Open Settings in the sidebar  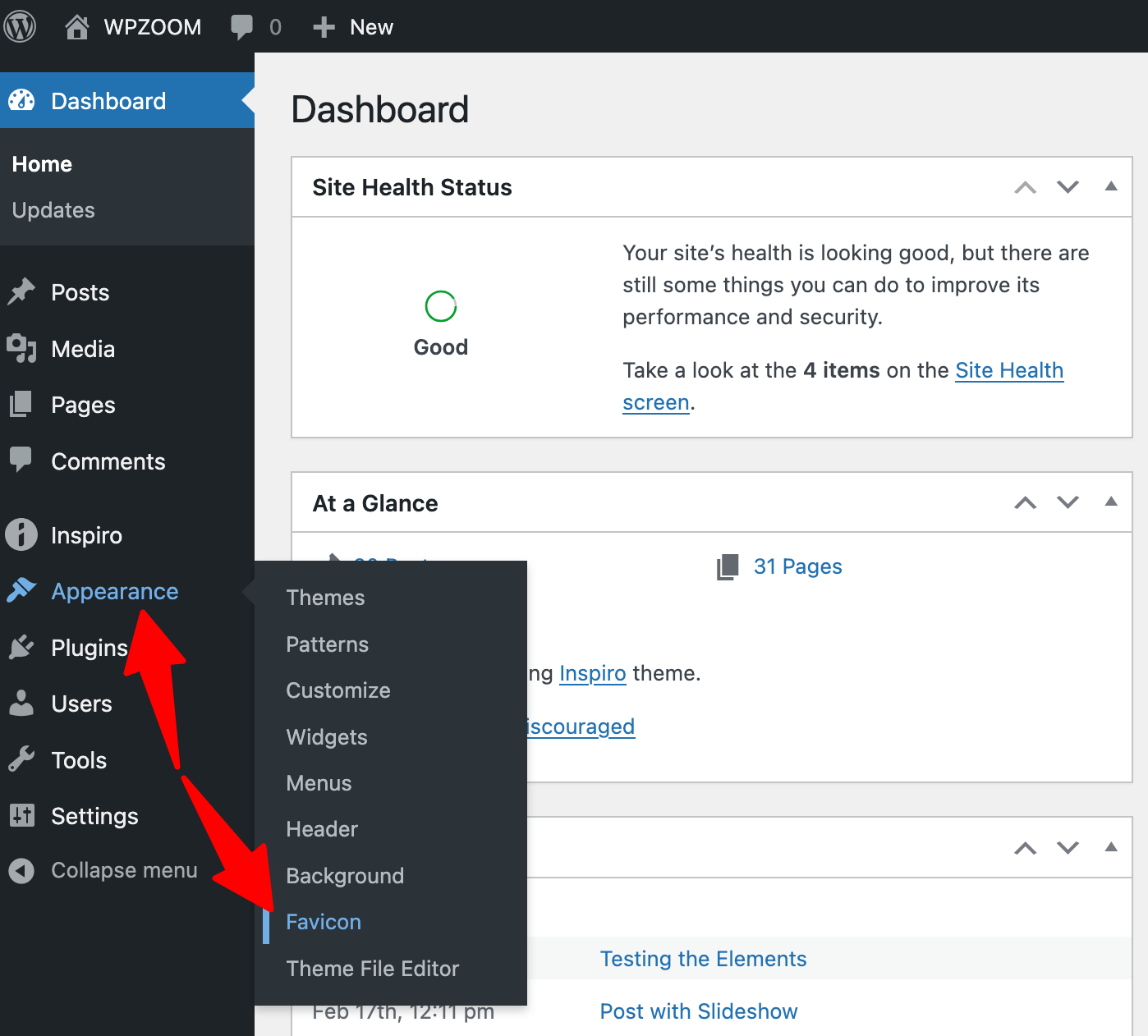coord(94,816)
